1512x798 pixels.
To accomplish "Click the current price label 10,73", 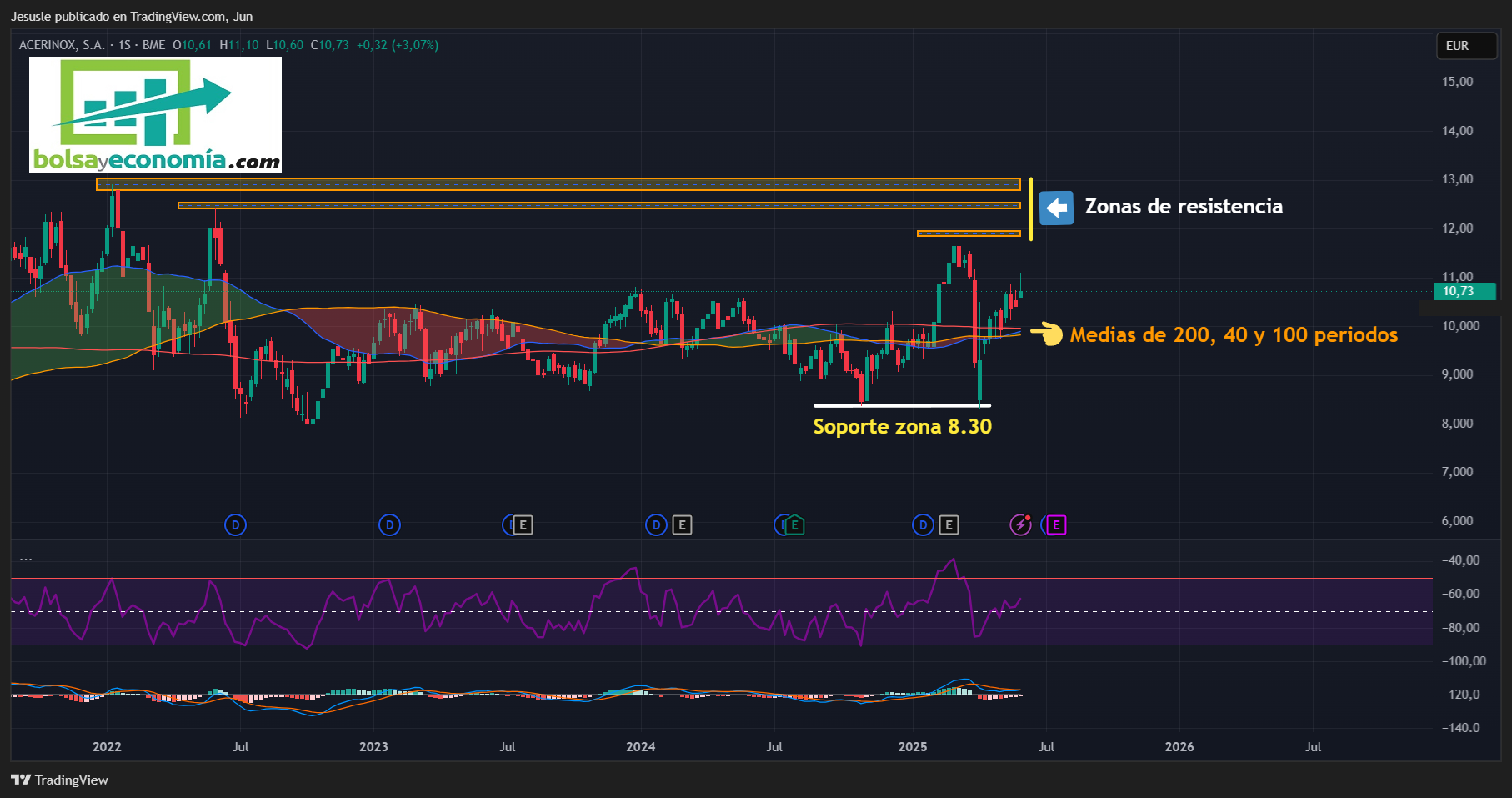I will click(1464, 291).
